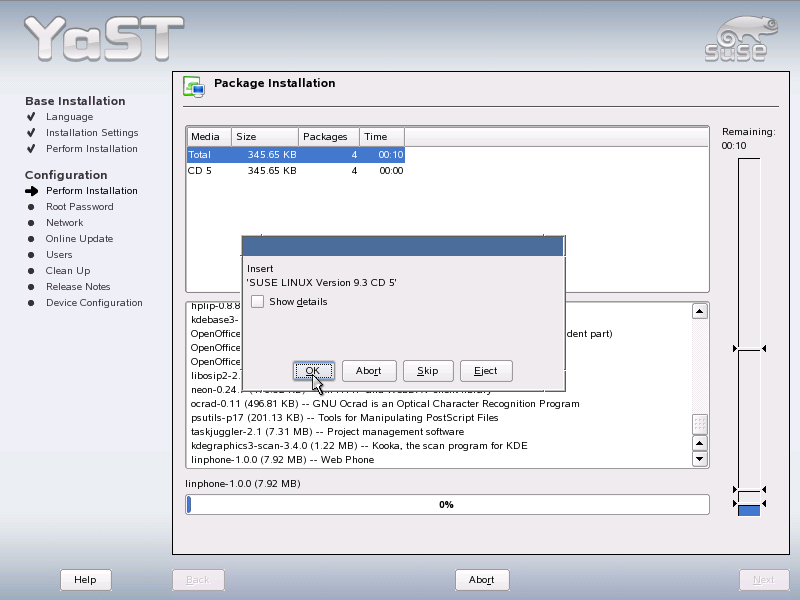Select the CD 5 row in media table
The height and width of the screenshot is (600, 800).
[296, 170]
